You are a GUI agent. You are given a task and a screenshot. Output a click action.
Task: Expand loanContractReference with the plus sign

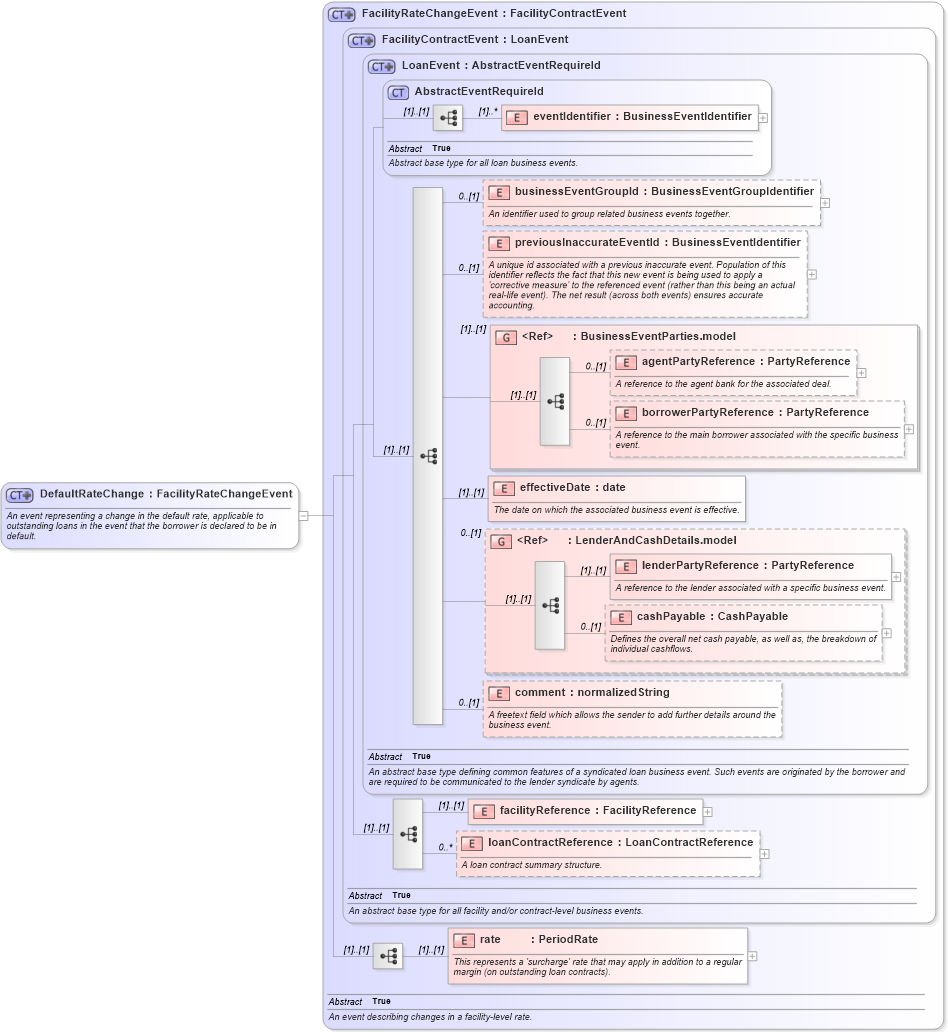pos(764,853)
